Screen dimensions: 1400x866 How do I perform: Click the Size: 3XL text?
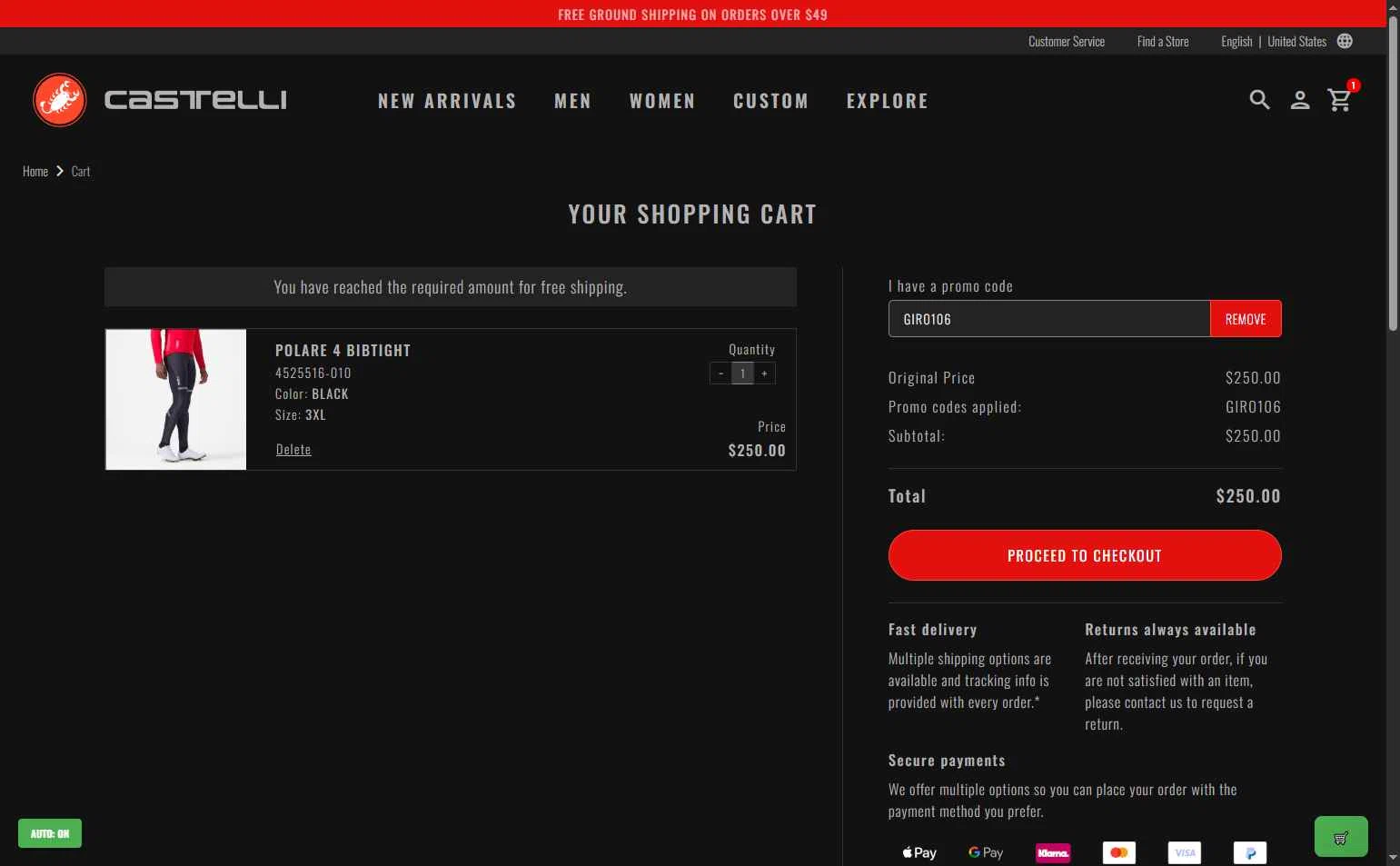pyautogui.click(x=301, y=415)
